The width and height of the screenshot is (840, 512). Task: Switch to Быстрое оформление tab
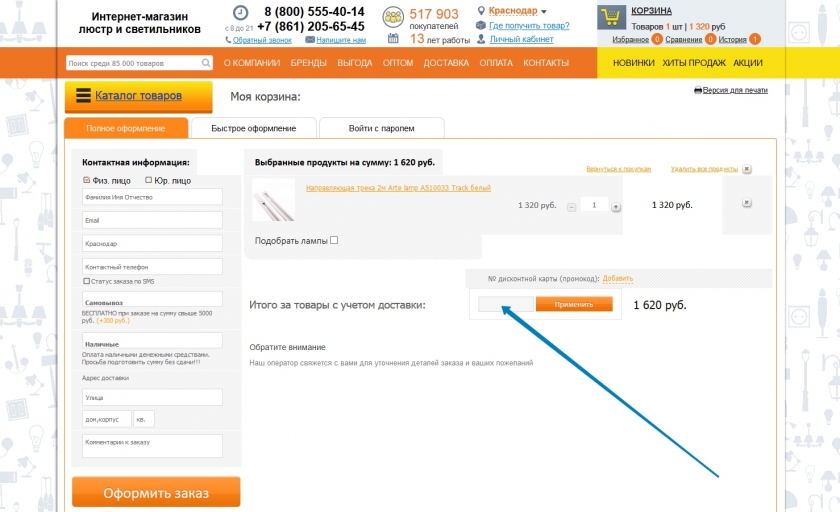click(x=253, y=129)
